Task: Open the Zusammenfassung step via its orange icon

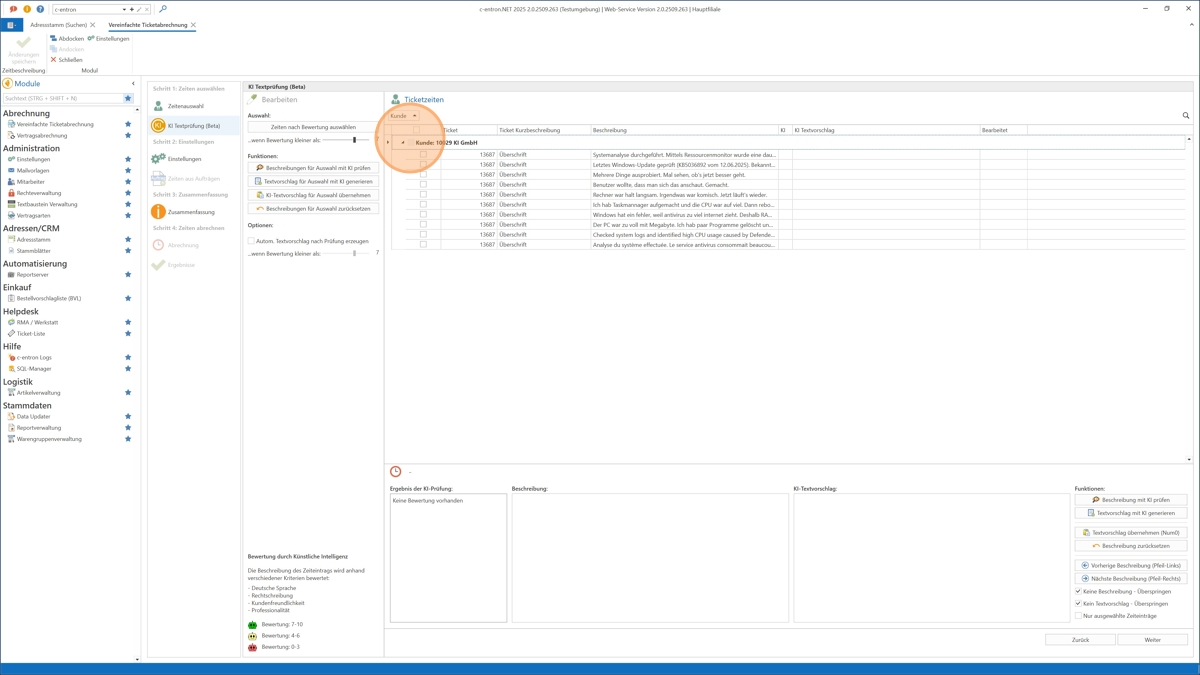Action: pos(158,212)
